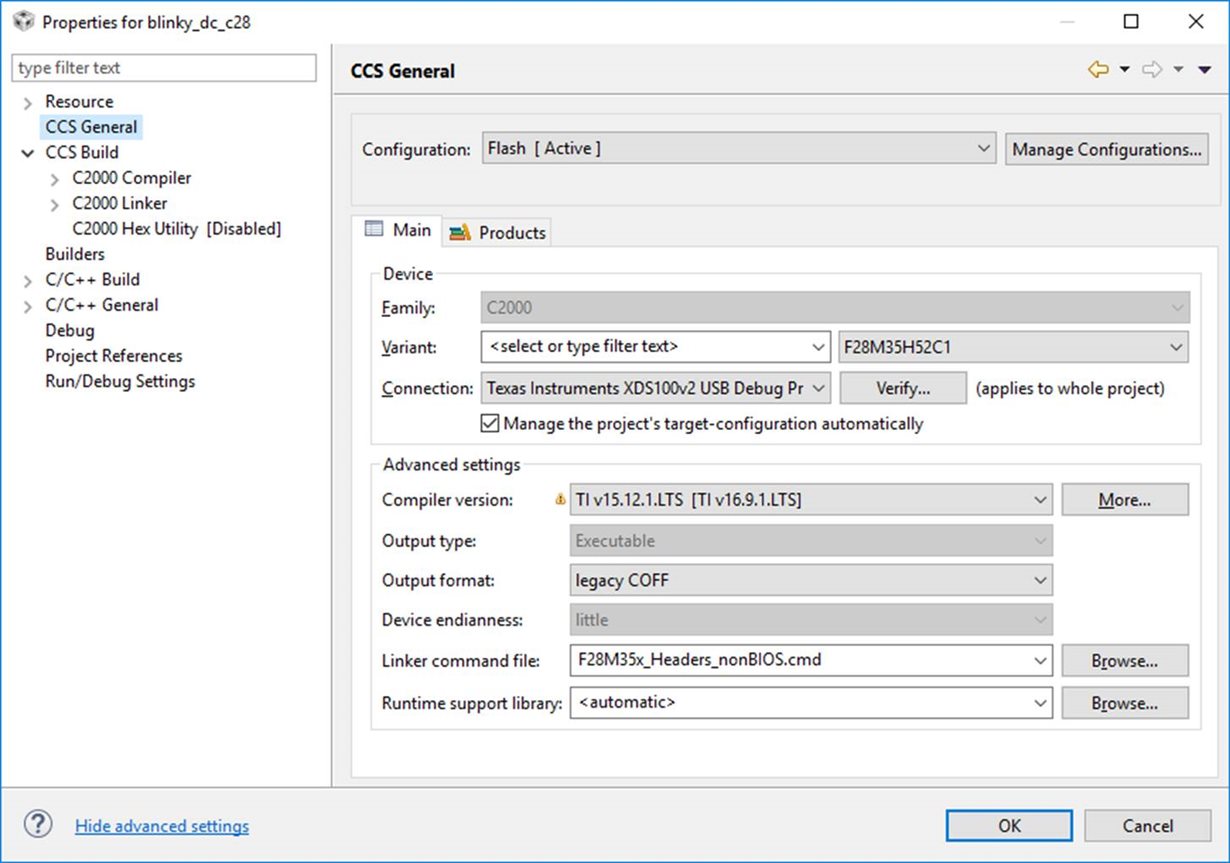Switch to the Main tab
The height and width of the screenshot is (863, 1230).
(x=400, y=230)
